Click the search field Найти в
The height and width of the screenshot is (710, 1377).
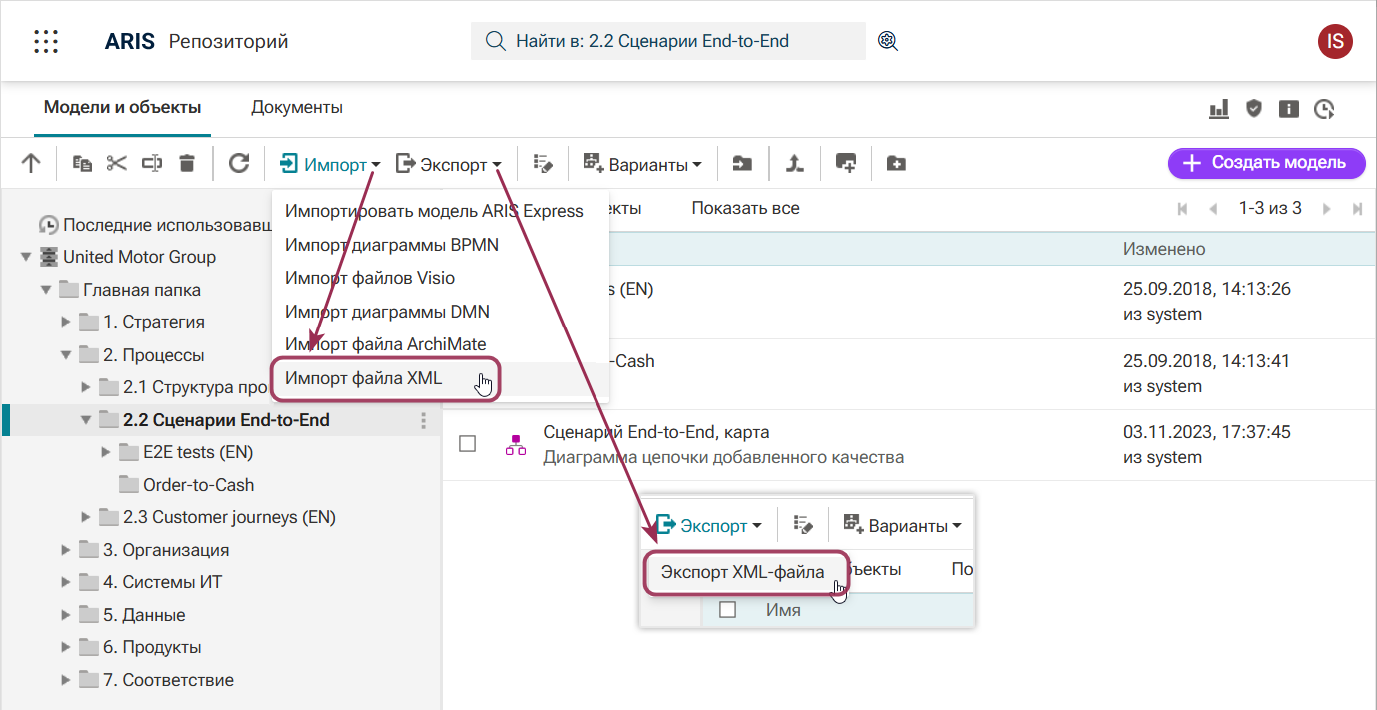point(668,41)
